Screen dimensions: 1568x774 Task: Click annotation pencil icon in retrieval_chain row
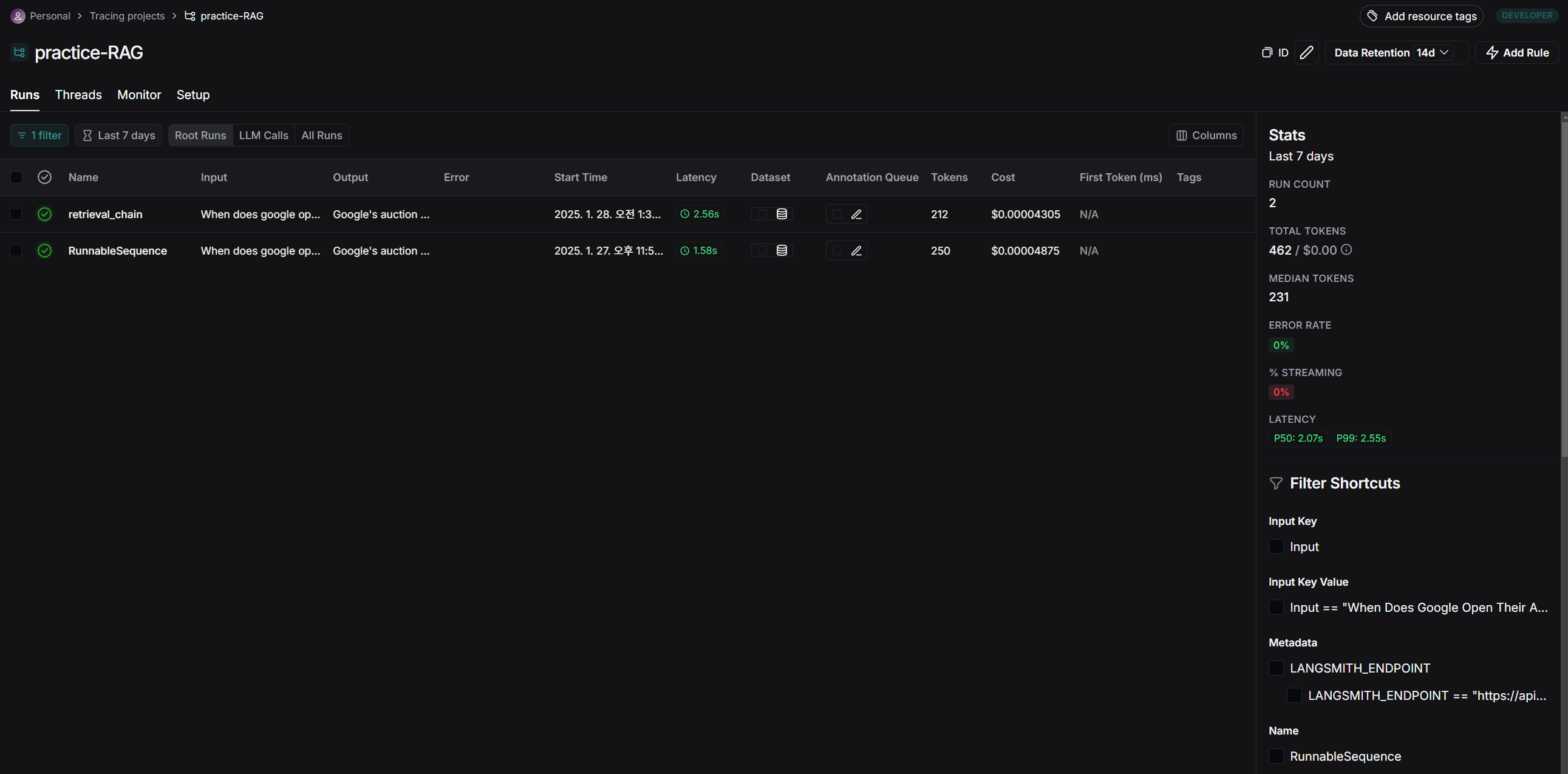tap(856, 214)
